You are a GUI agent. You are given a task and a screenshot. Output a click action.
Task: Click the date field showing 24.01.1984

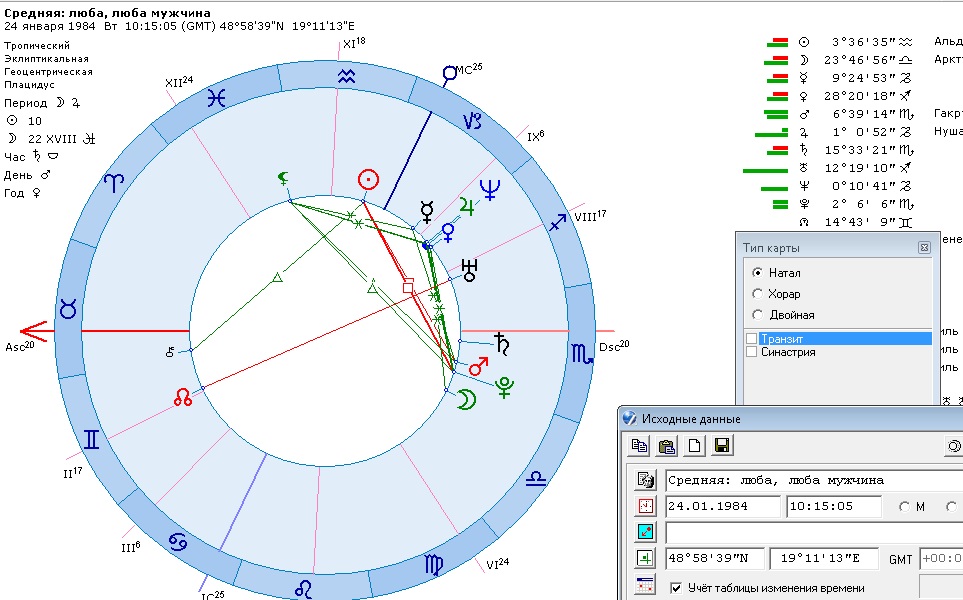pyautogui.click(x=722, y=506)
